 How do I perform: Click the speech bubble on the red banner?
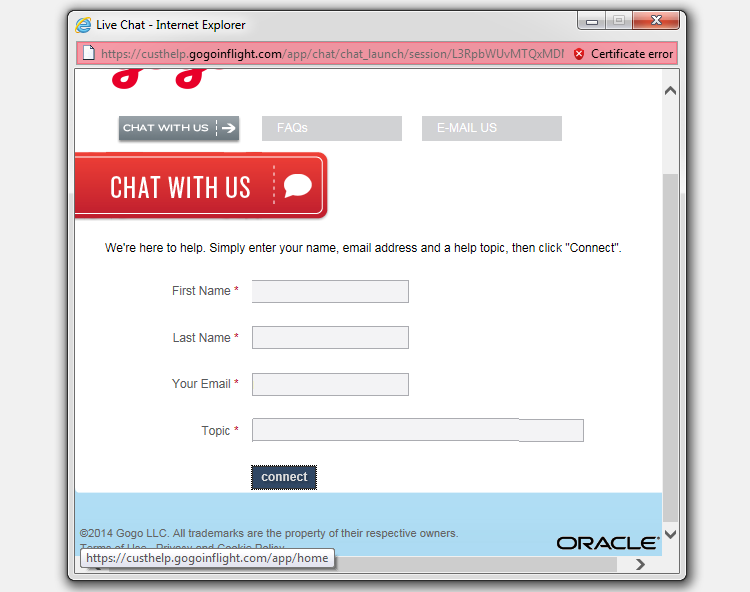[298, 186]
